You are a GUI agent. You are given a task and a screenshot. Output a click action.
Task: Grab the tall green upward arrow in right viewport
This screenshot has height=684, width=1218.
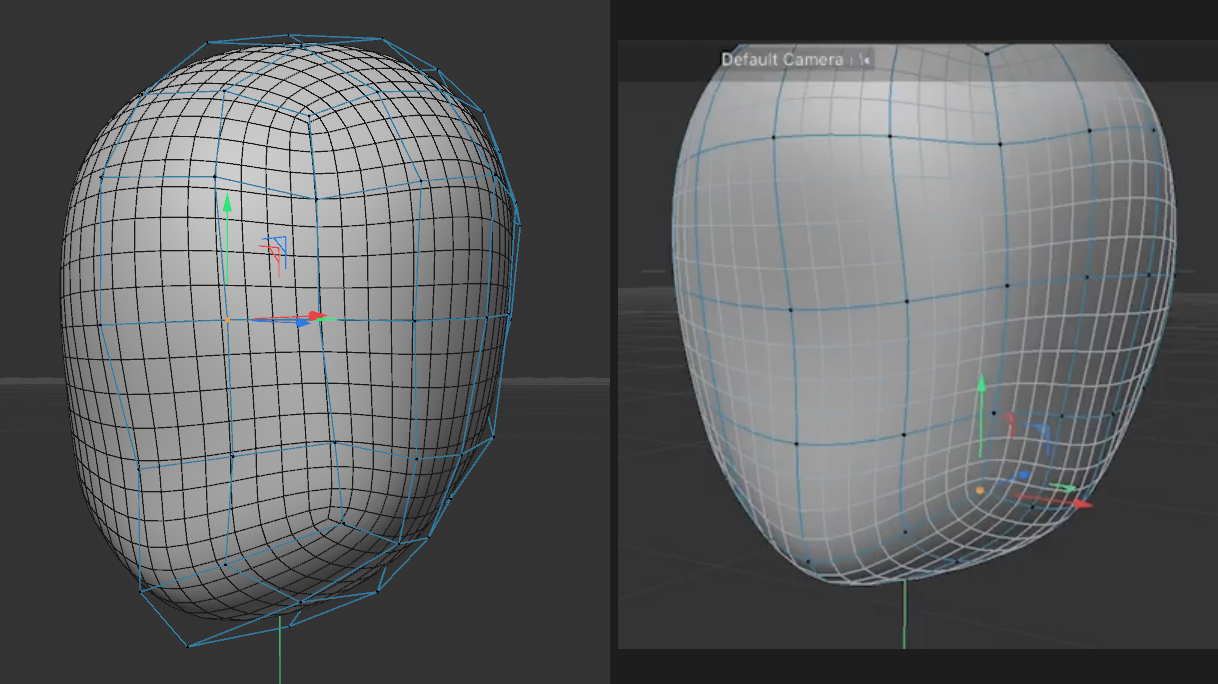[982, 384]
